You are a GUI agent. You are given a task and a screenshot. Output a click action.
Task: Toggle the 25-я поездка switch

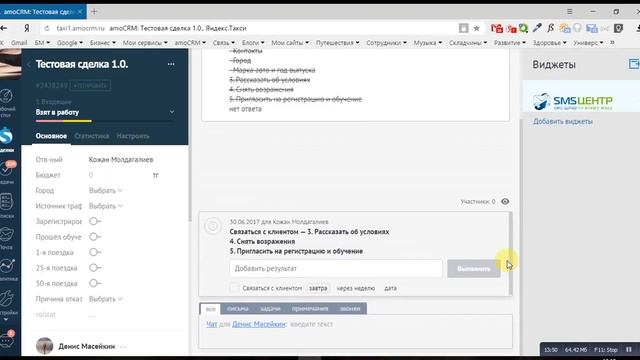[x=95, y=268]
